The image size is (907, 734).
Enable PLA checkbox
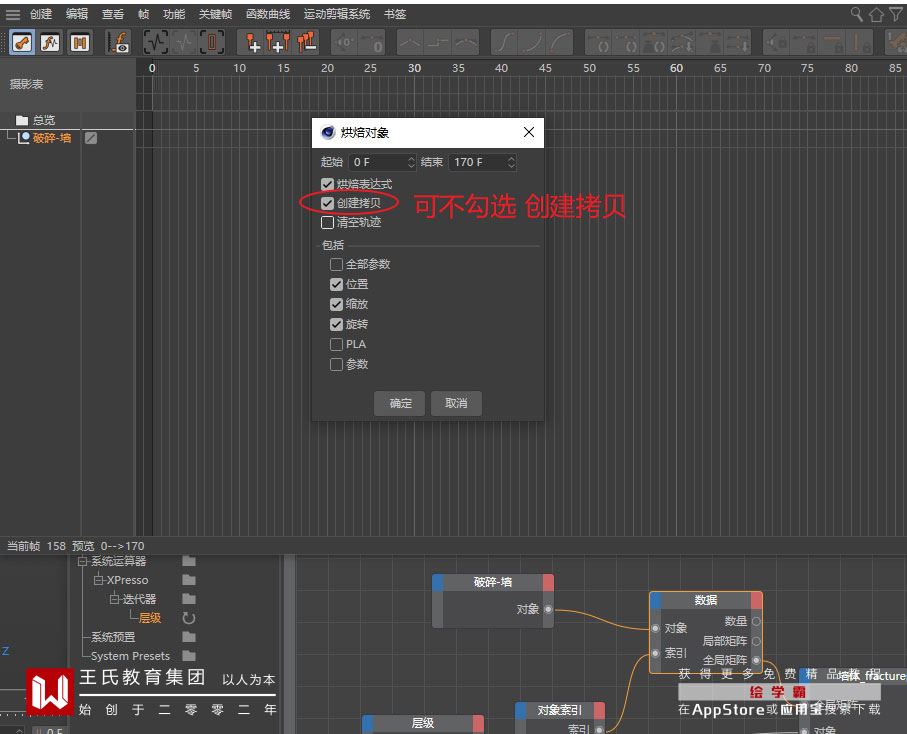click(x=336, y=344)
